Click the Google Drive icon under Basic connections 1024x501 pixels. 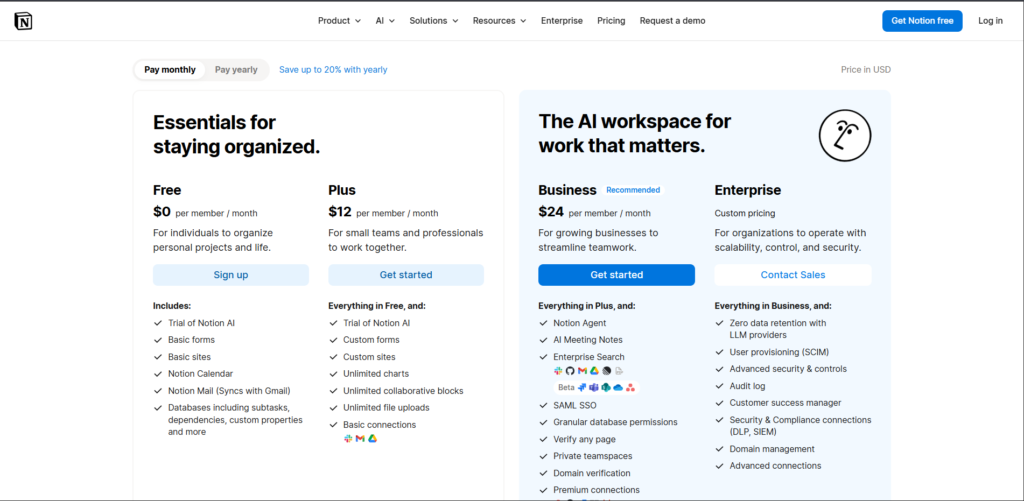pyautogui.click(x=372, y=439)
